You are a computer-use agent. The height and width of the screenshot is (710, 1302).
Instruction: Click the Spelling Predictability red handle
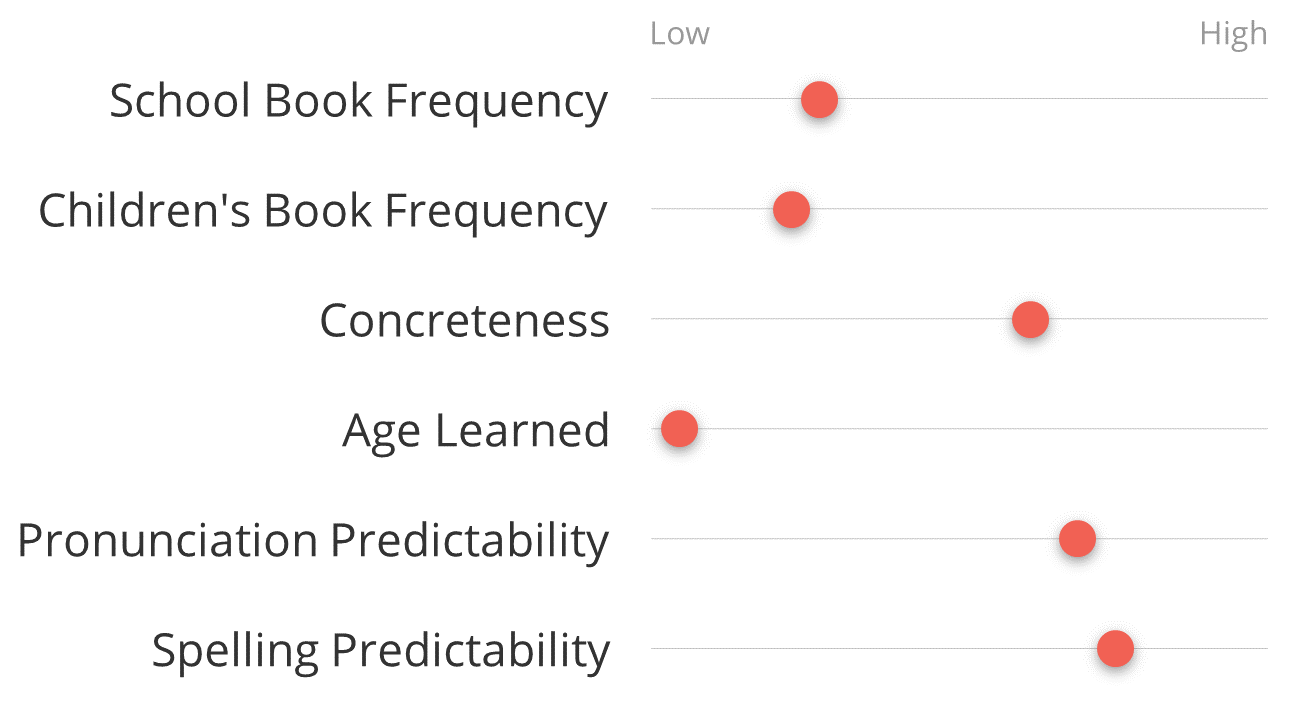tap(1115, 649)
